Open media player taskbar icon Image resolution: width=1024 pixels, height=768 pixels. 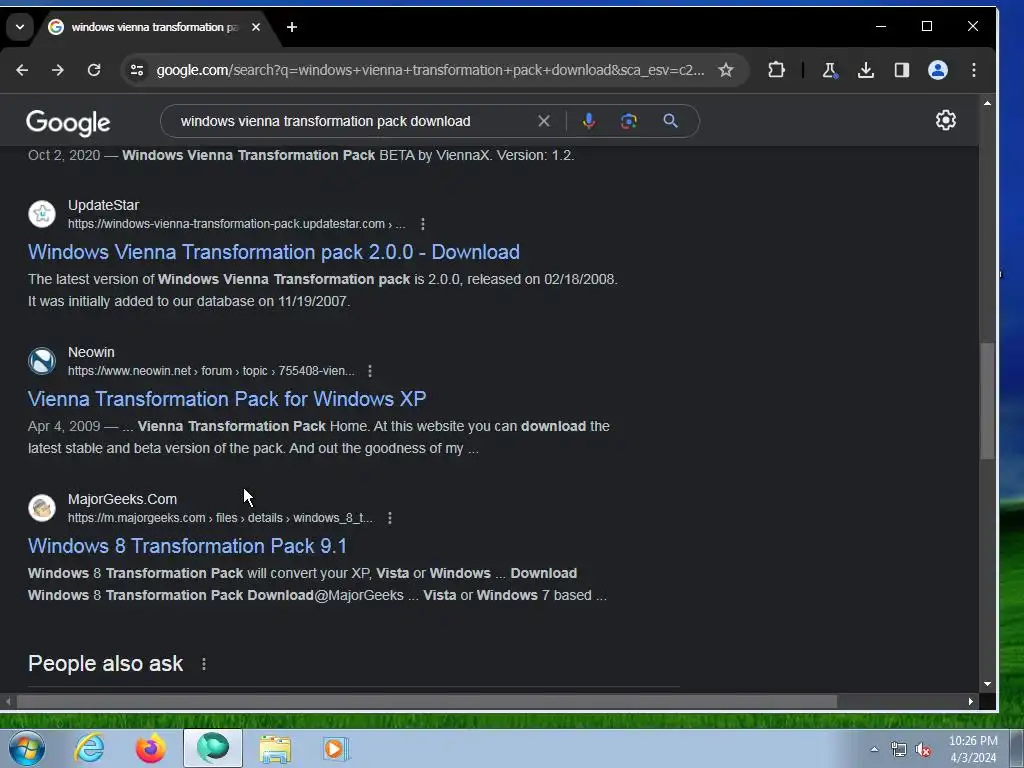[336, 749]
